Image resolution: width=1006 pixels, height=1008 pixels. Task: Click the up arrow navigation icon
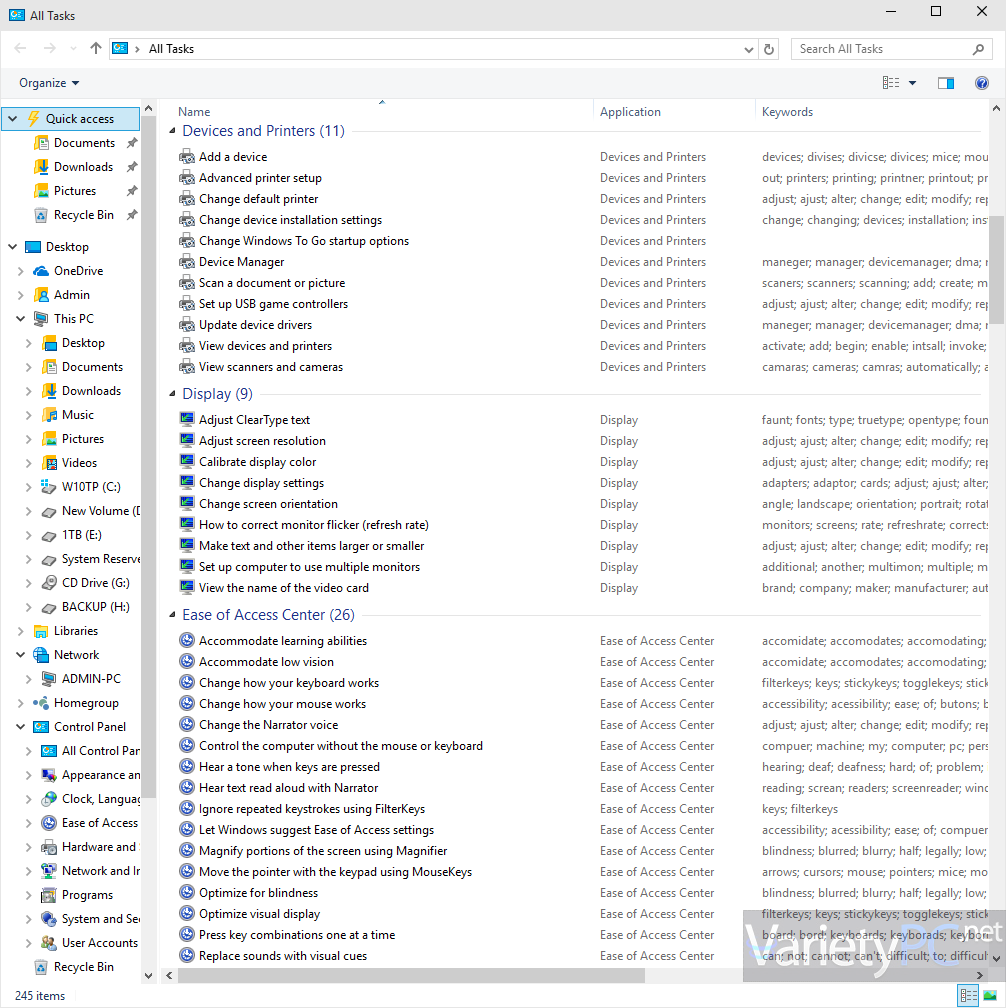coord(96,48)
